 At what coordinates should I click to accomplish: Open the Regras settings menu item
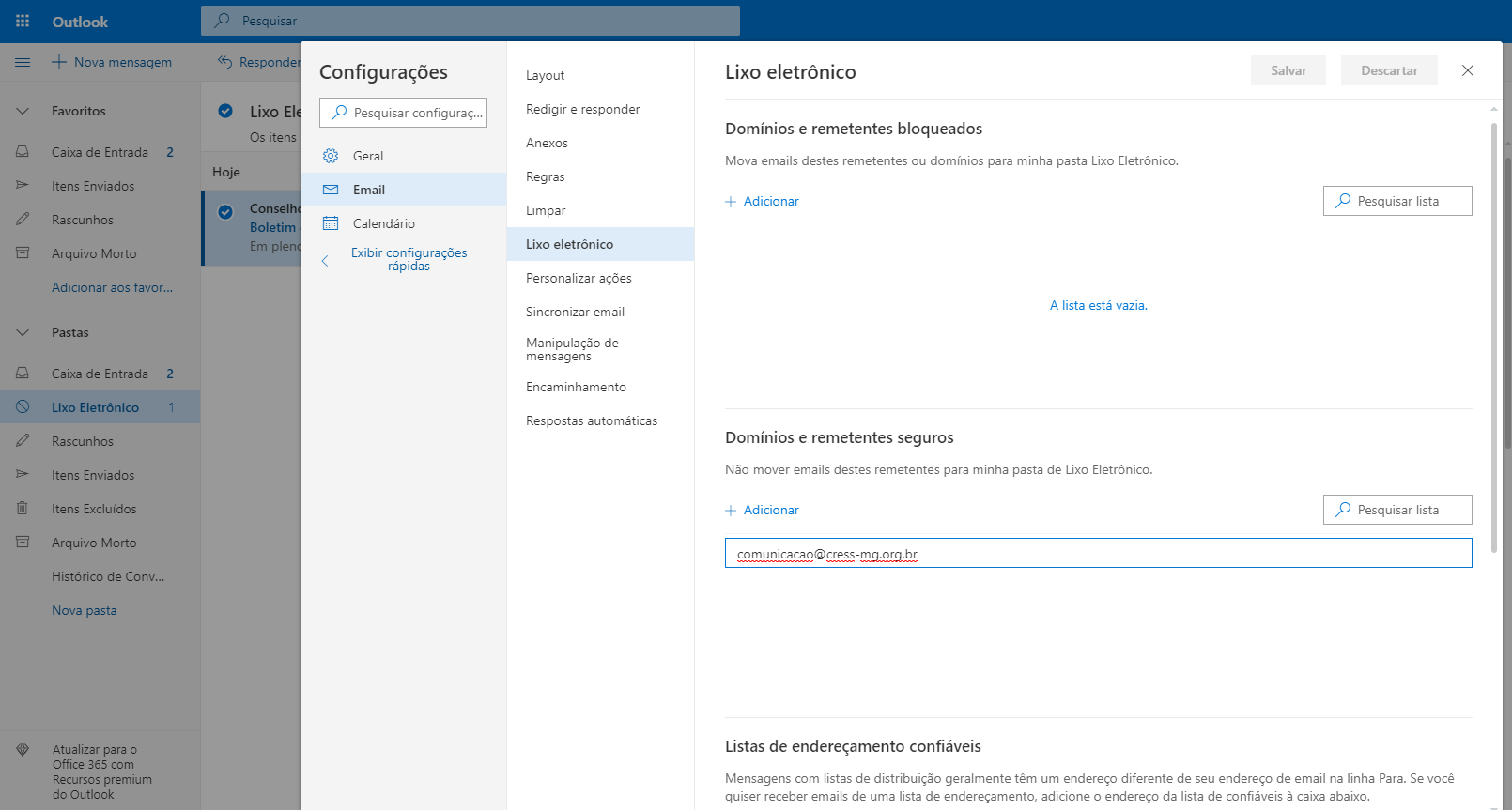tap(546, 176)
